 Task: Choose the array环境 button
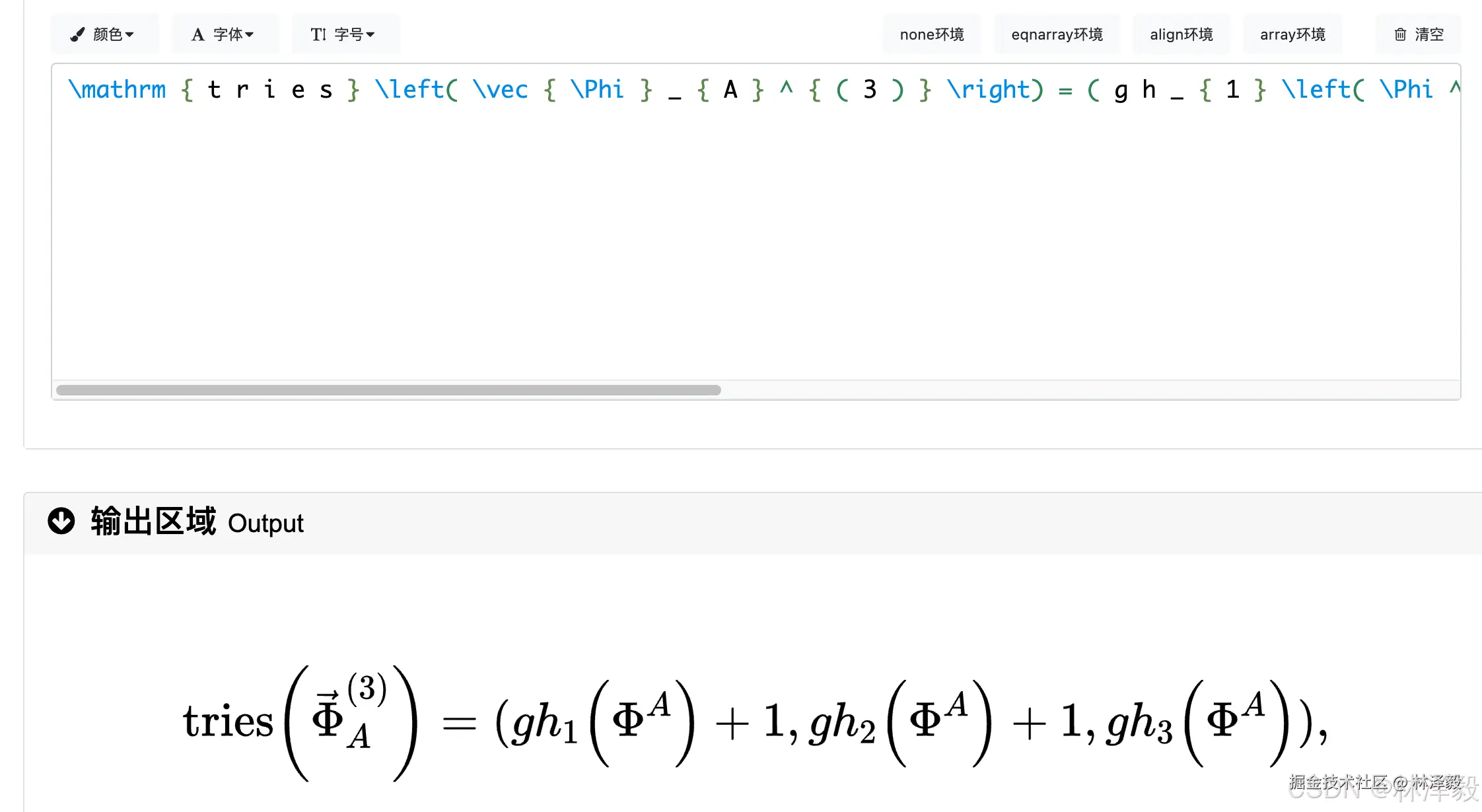point(1292,34)
